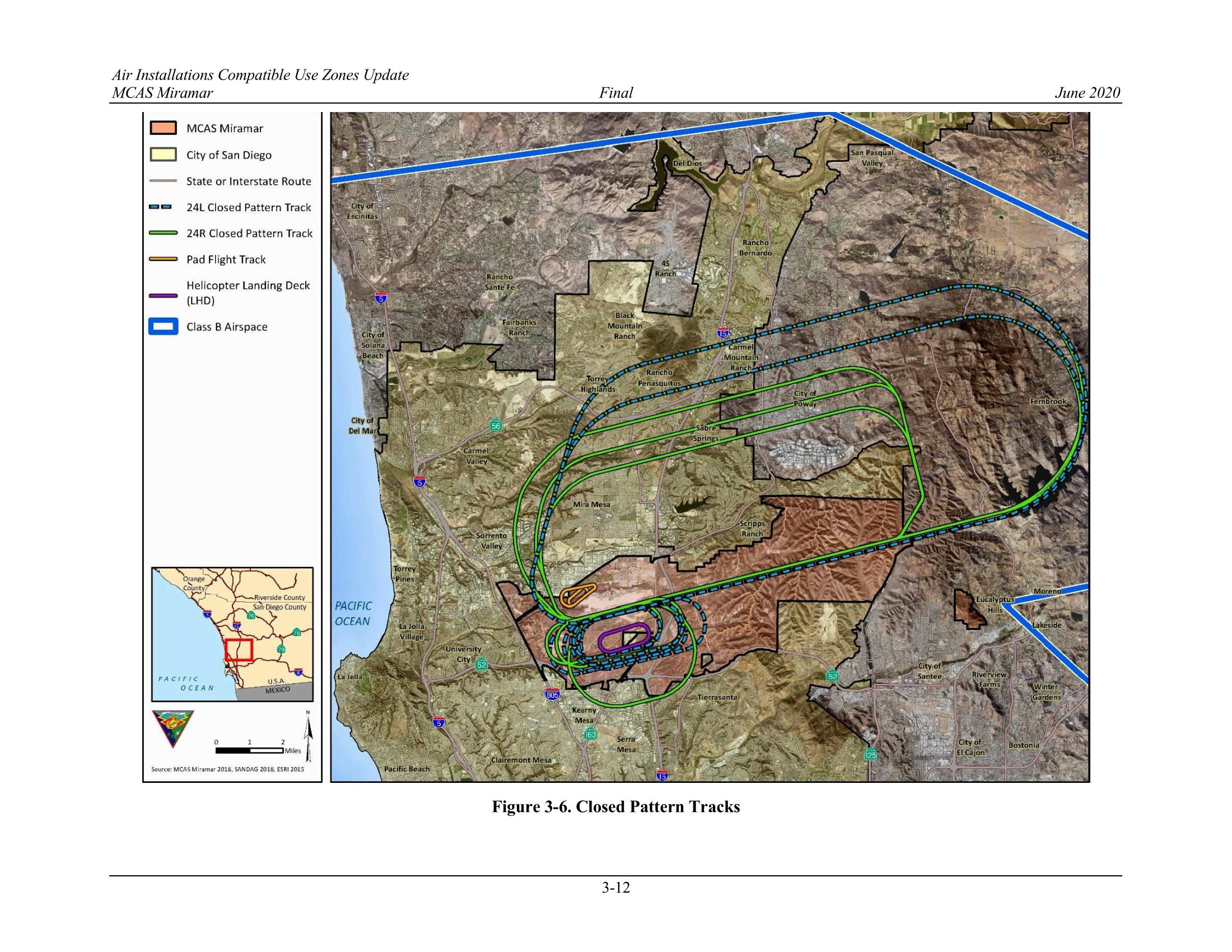This screenshot has height=952, width=1232.
Task: Click the I-5 shield near Pacific Beach
Action: (438, 722)
